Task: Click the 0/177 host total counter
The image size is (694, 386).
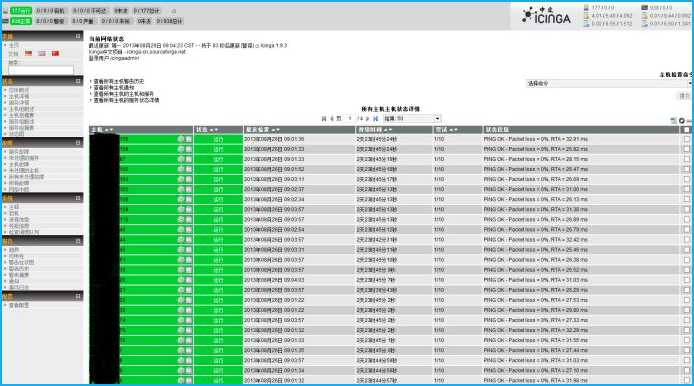Action: click(147, 11)
